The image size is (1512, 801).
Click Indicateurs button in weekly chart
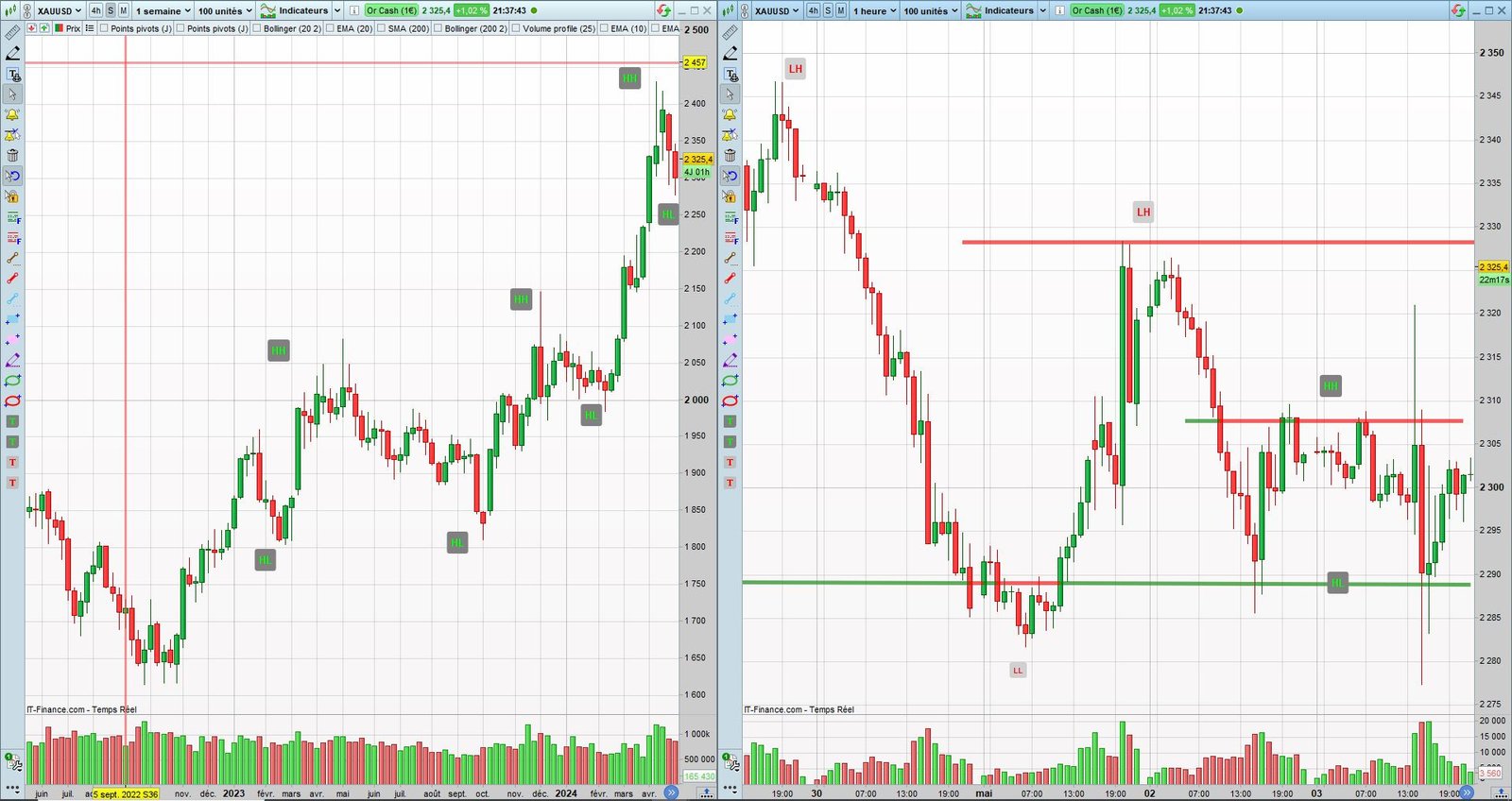click(294, 10)
